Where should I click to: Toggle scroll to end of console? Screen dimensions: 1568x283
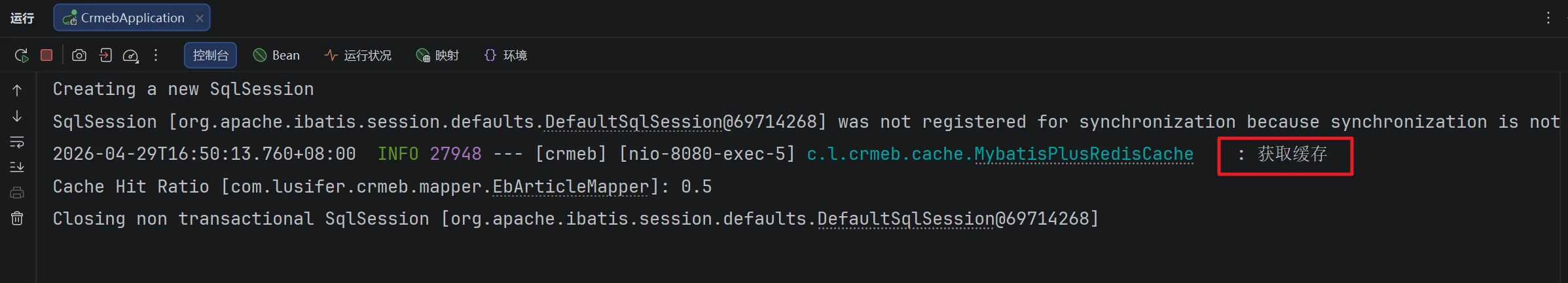point(17,167)
